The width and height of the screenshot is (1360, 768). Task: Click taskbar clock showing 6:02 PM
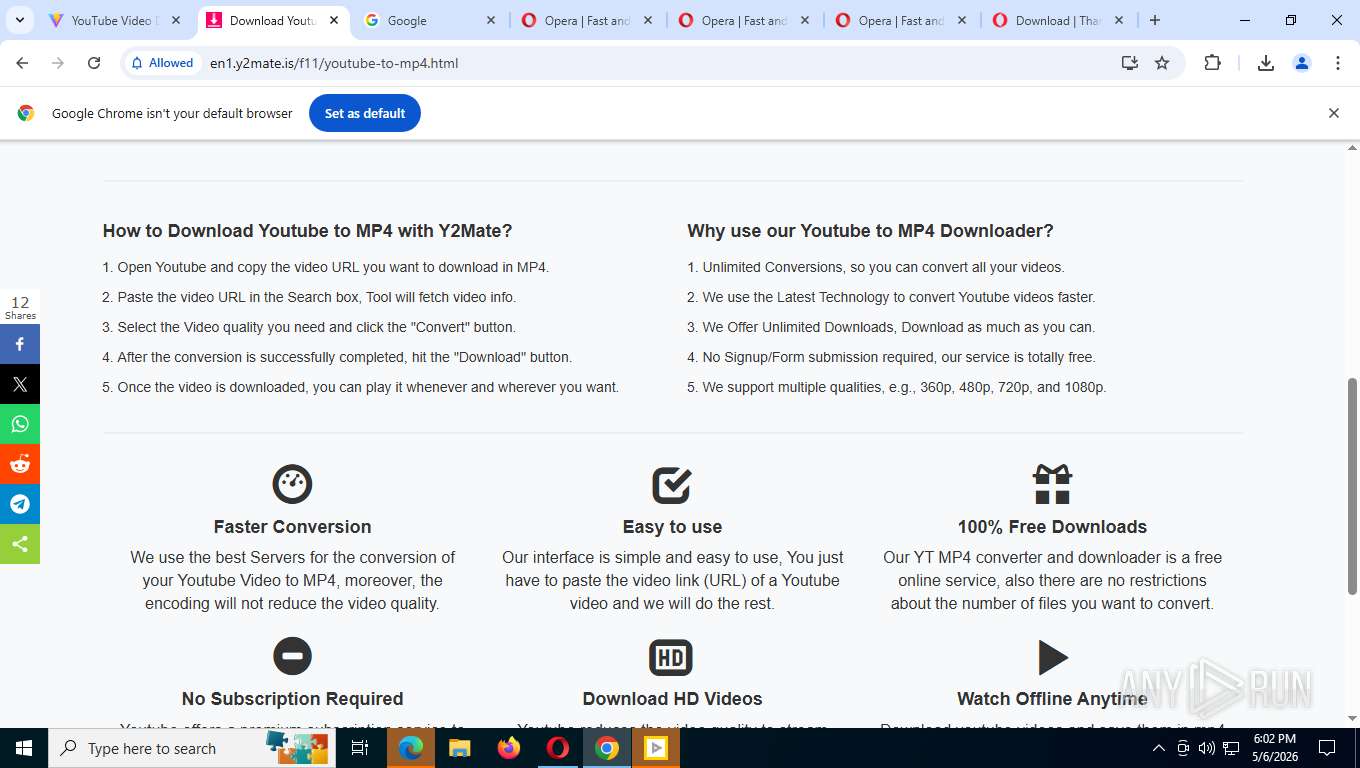click(1273, 748)
